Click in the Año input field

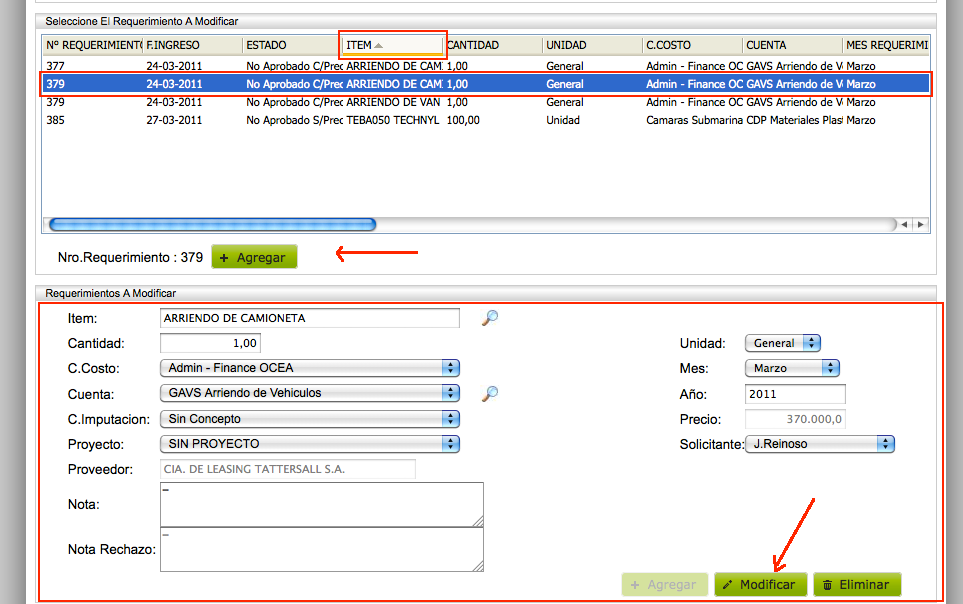click(795, 394)
